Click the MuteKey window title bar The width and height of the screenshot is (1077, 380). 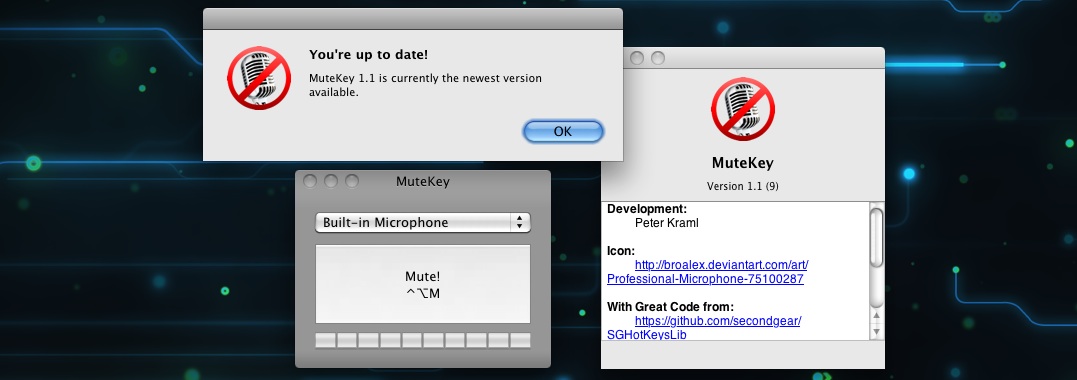tap(422, 181)
